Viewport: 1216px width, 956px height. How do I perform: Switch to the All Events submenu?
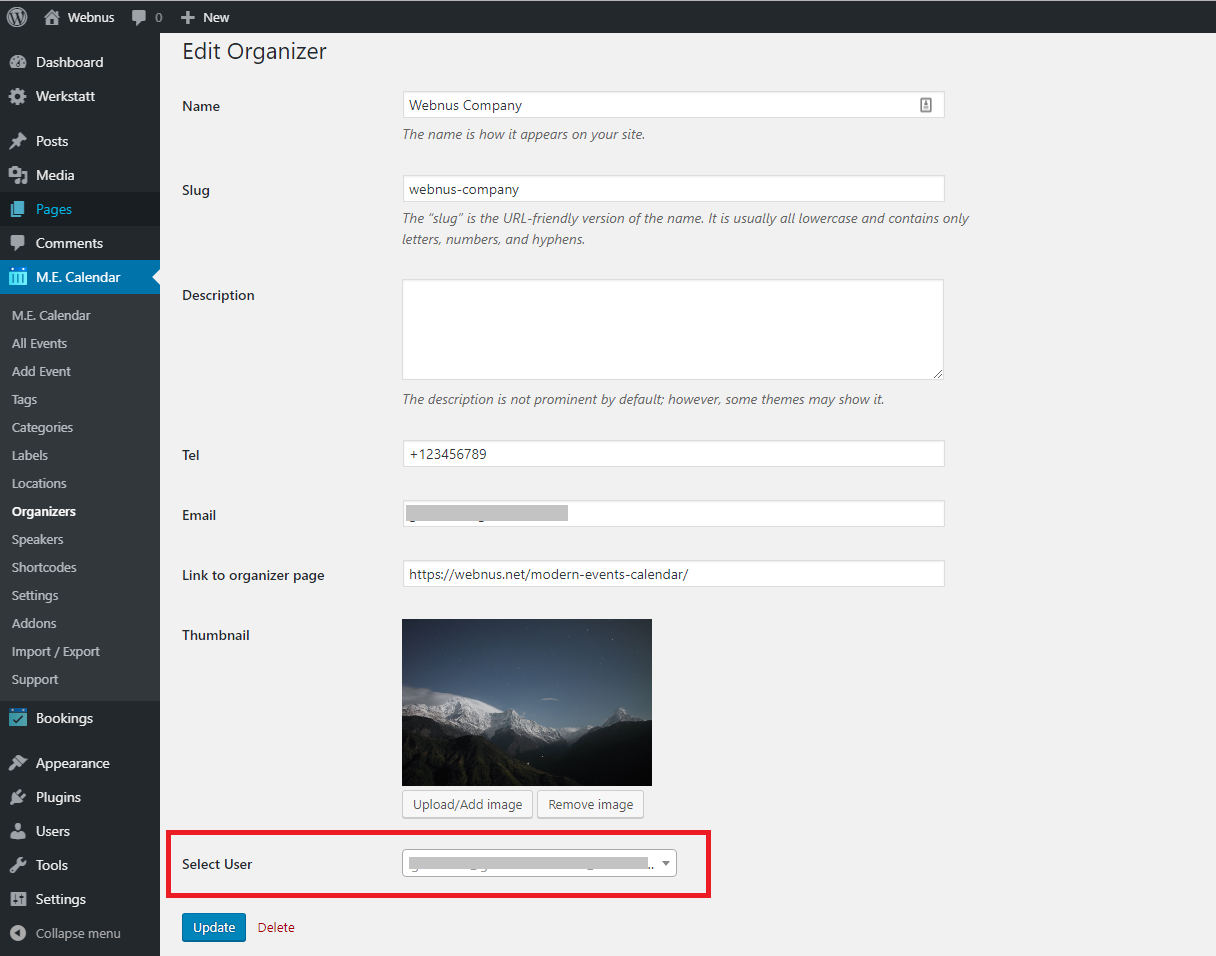(38, 343)
